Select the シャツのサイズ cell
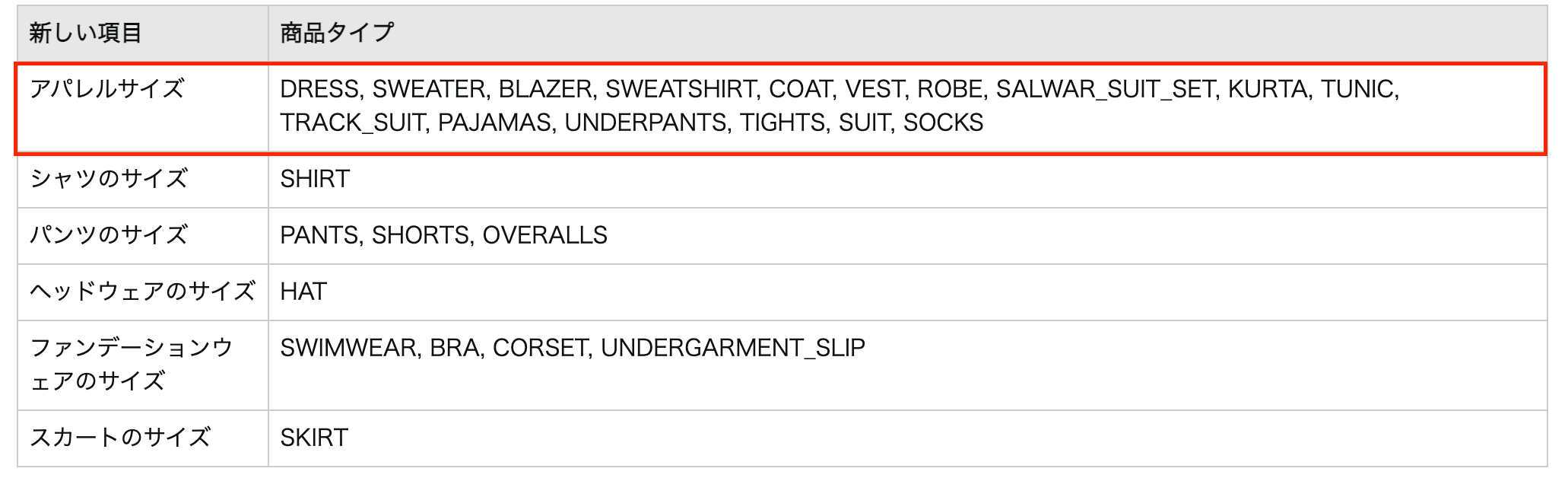The height and width of the screenshot is (478, 1568). pos(109,179)
